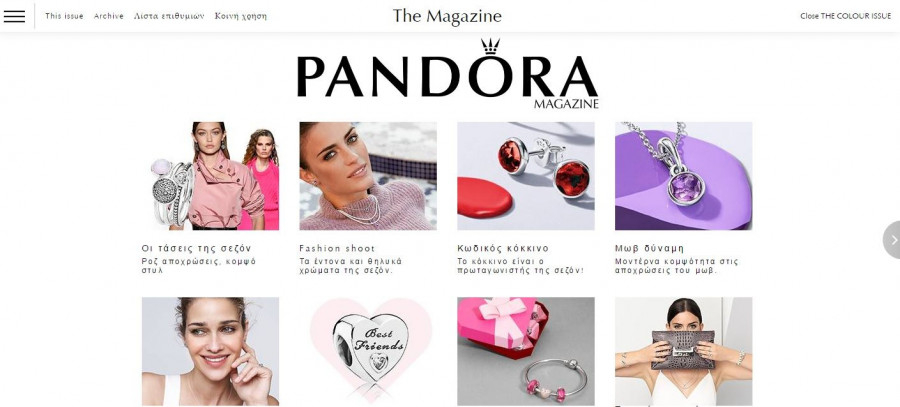Advance with the next-page arrow on right edge
Screen dimensions: 900x407
(x=892, y=240)
